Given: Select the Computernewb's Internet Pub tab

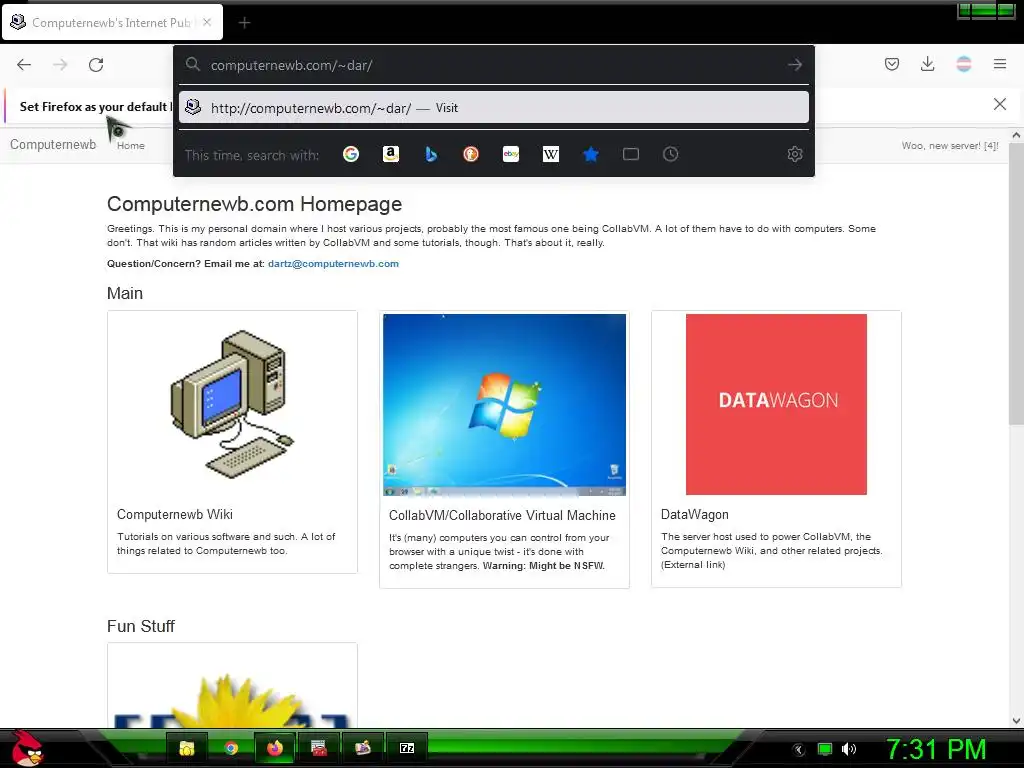Looking at the screenshot, I should click(112, 22).
